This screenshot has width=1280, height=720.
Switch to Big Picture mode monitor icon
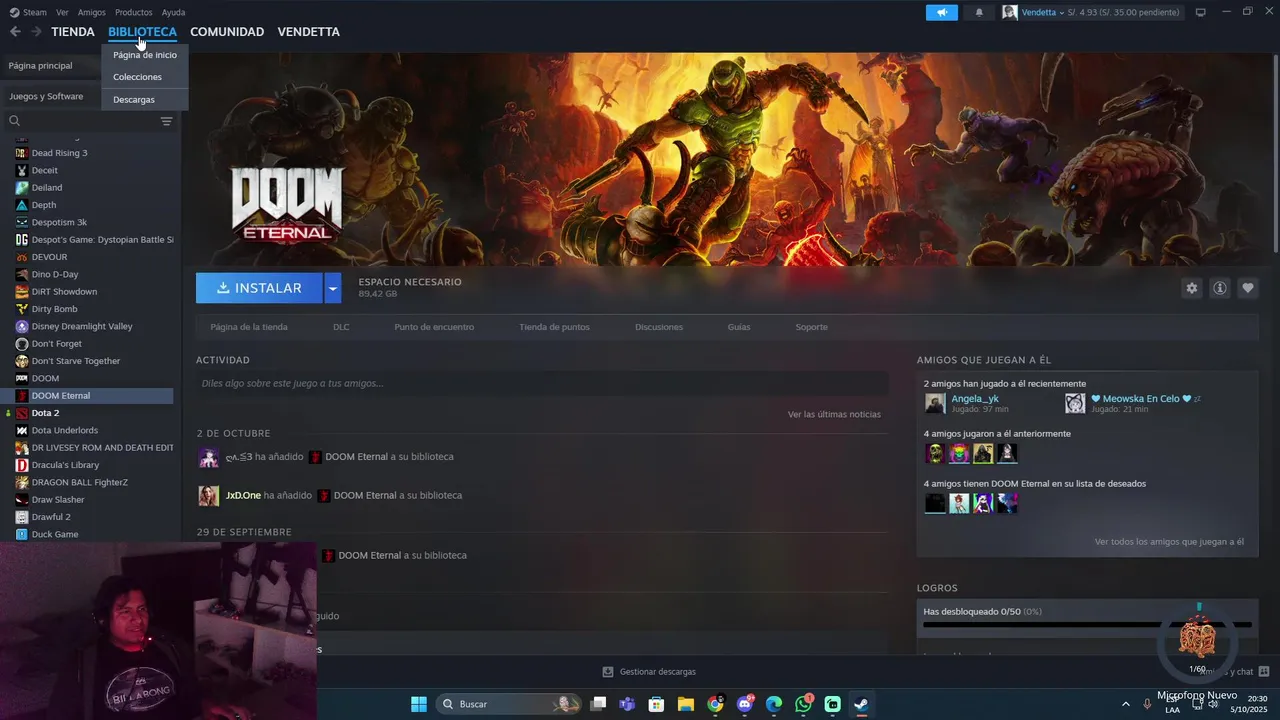coord(1201,12)
